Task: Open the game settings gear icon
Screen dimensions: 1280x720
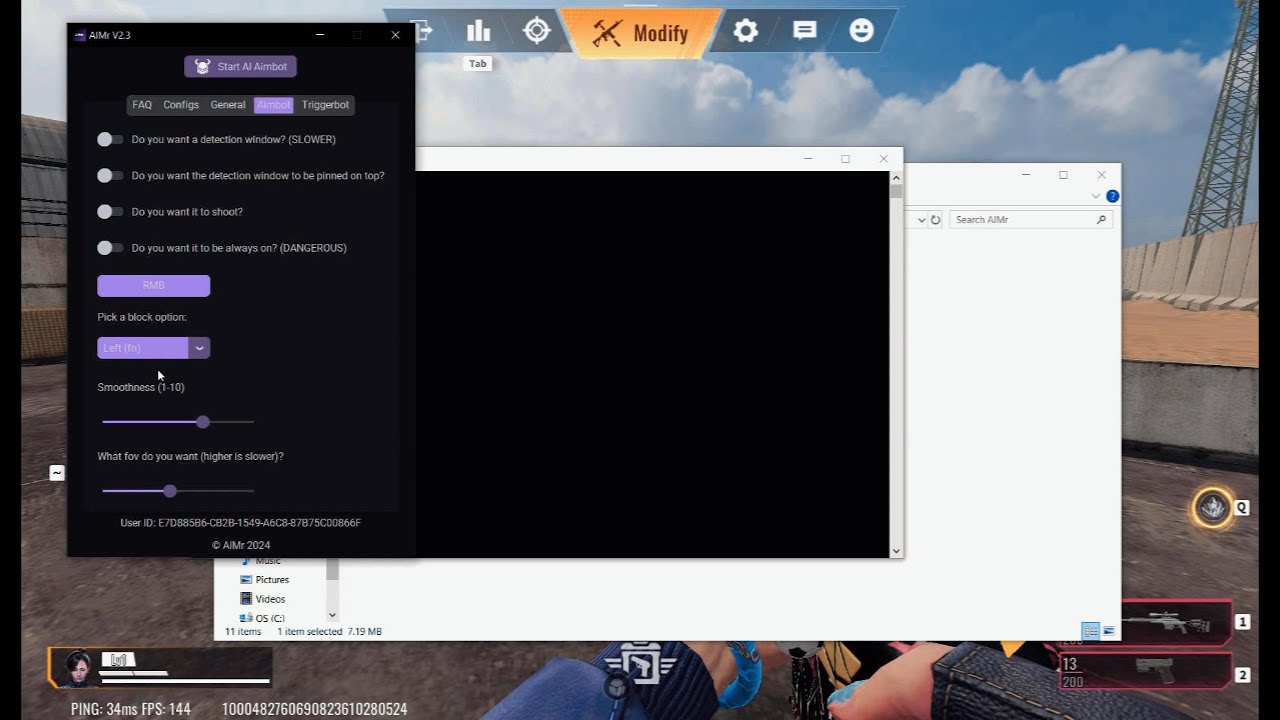Action: [746, 31]
